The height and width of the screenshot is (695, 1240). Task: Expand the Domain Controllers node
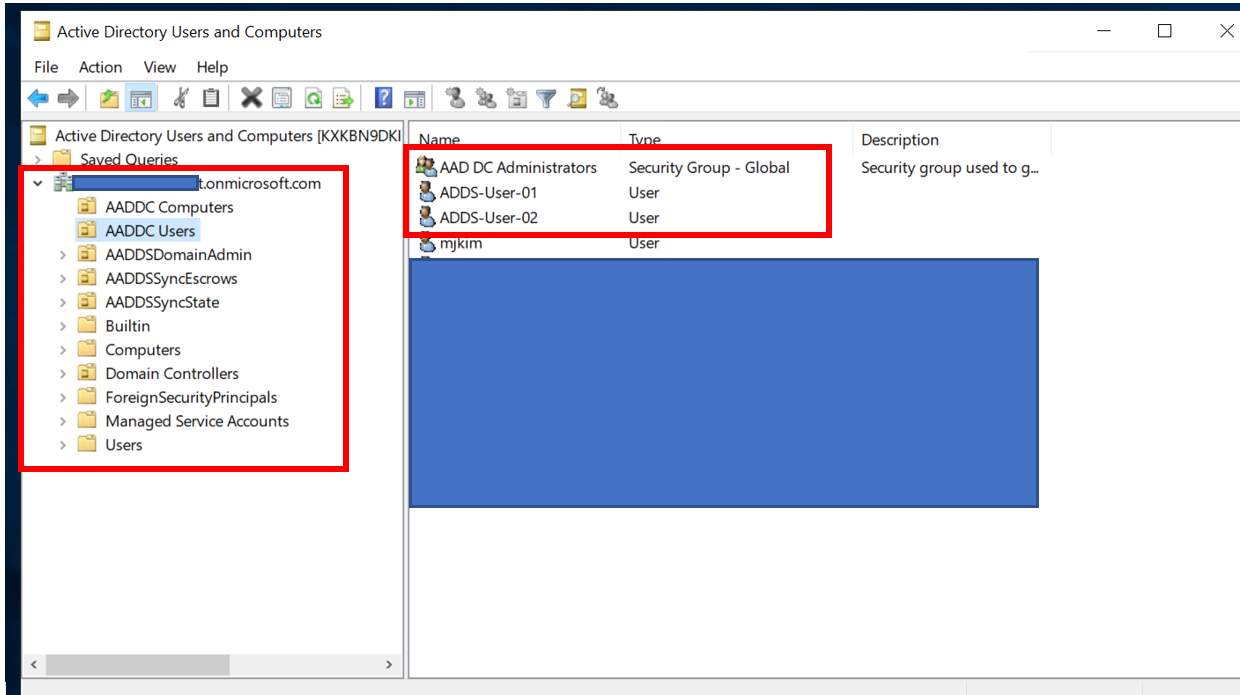(x=62, y=374)
